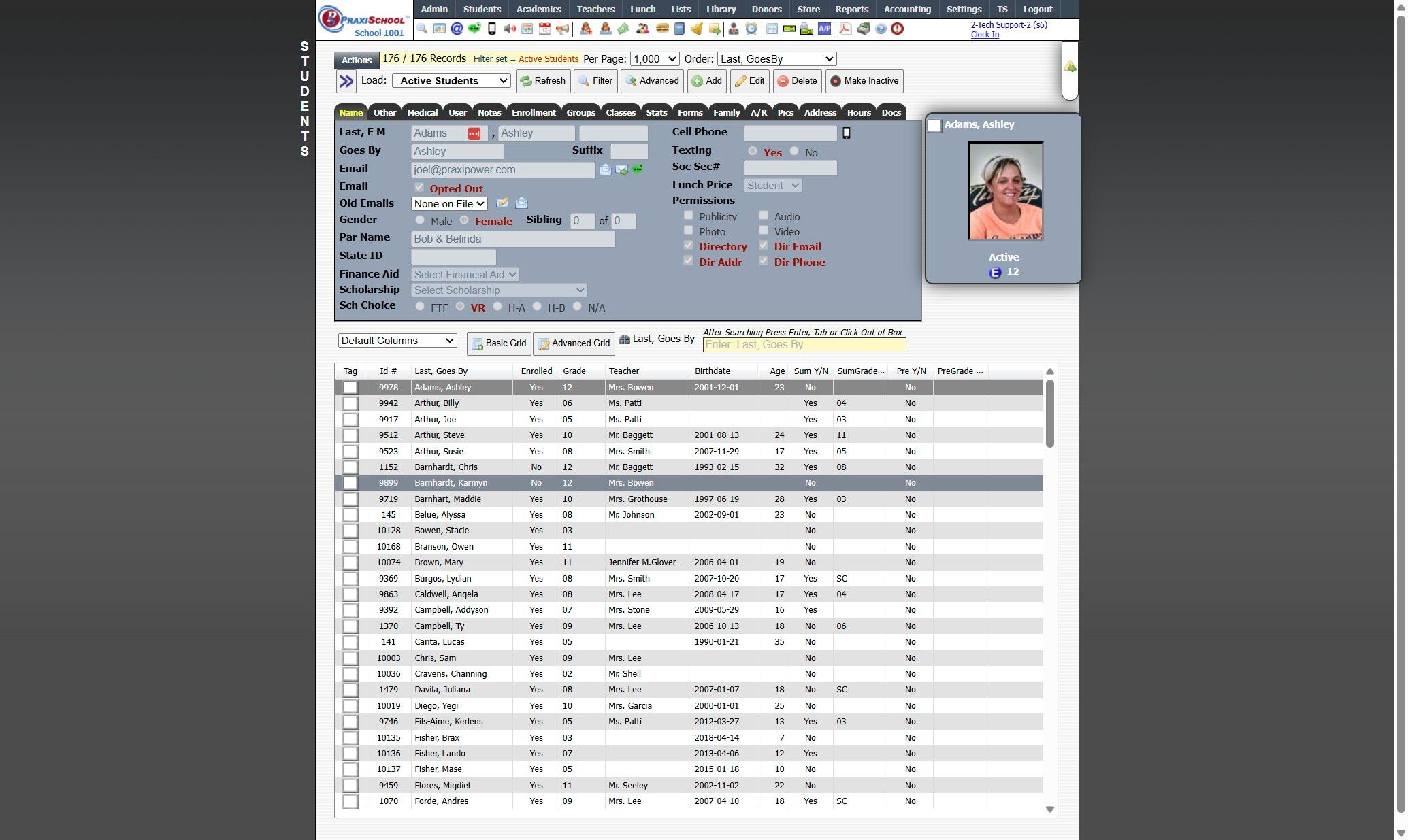
Task: Toggle the Publicity permission checkbox
Action: pyautogui.click(x=688, y=216)
